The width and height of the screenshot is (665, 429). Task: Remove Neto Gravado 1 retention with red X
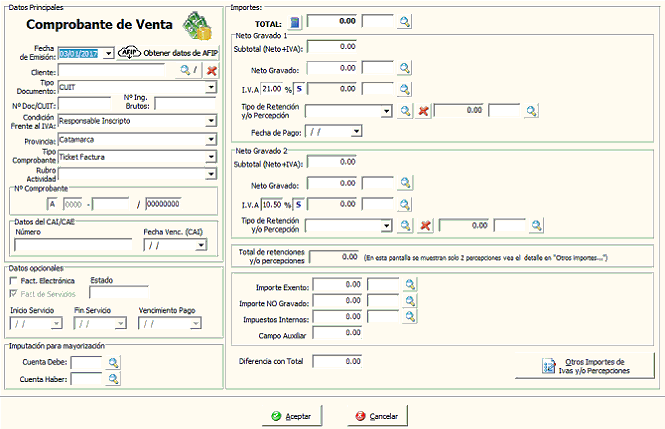(x=423, y=112)
